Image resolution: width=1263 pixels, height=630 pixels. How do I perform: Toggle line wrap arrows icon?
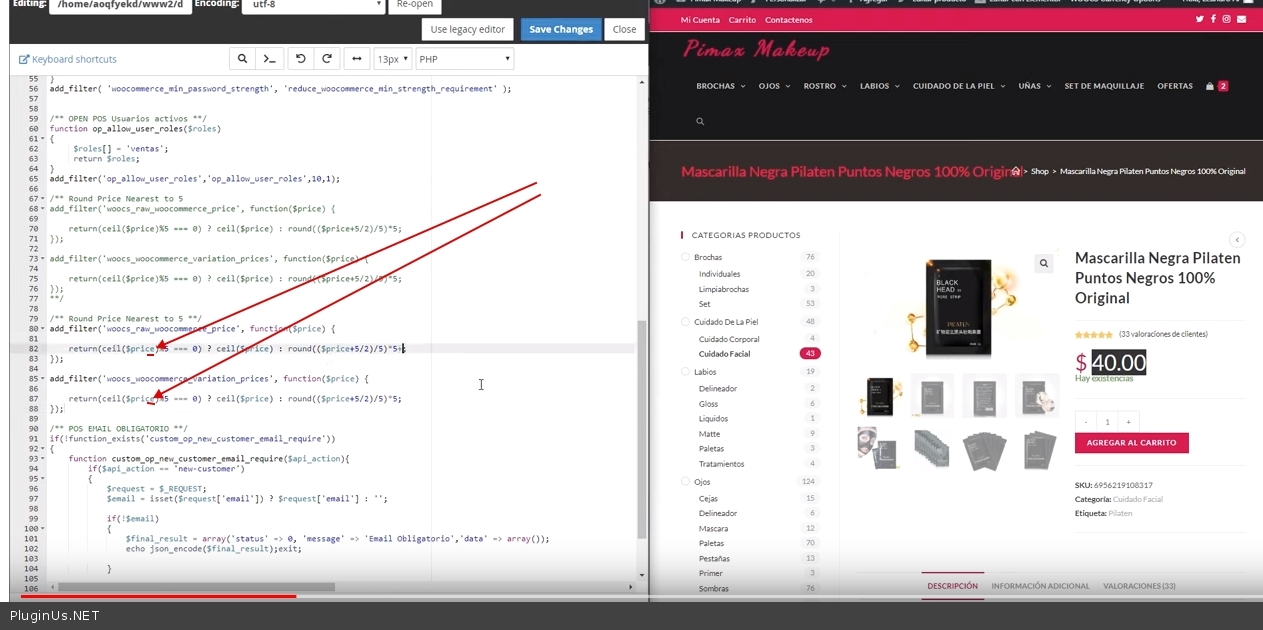[x=356, y=59]
